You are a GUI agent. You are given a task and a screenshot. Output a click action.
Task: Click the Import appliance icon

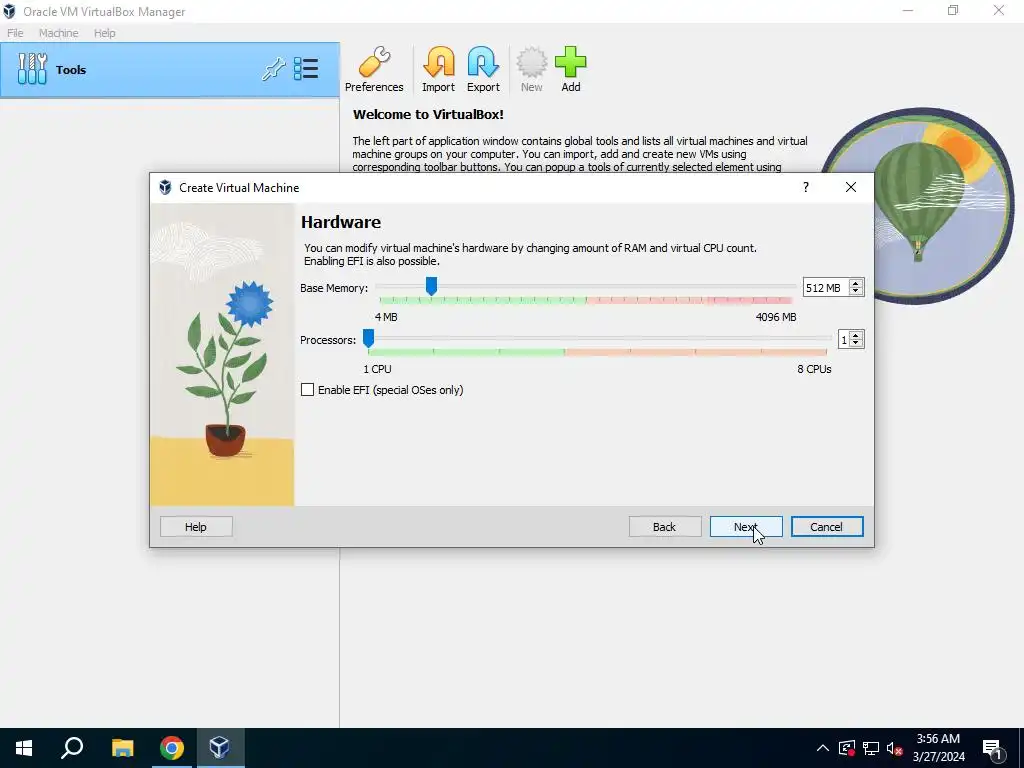click(438, 69)
